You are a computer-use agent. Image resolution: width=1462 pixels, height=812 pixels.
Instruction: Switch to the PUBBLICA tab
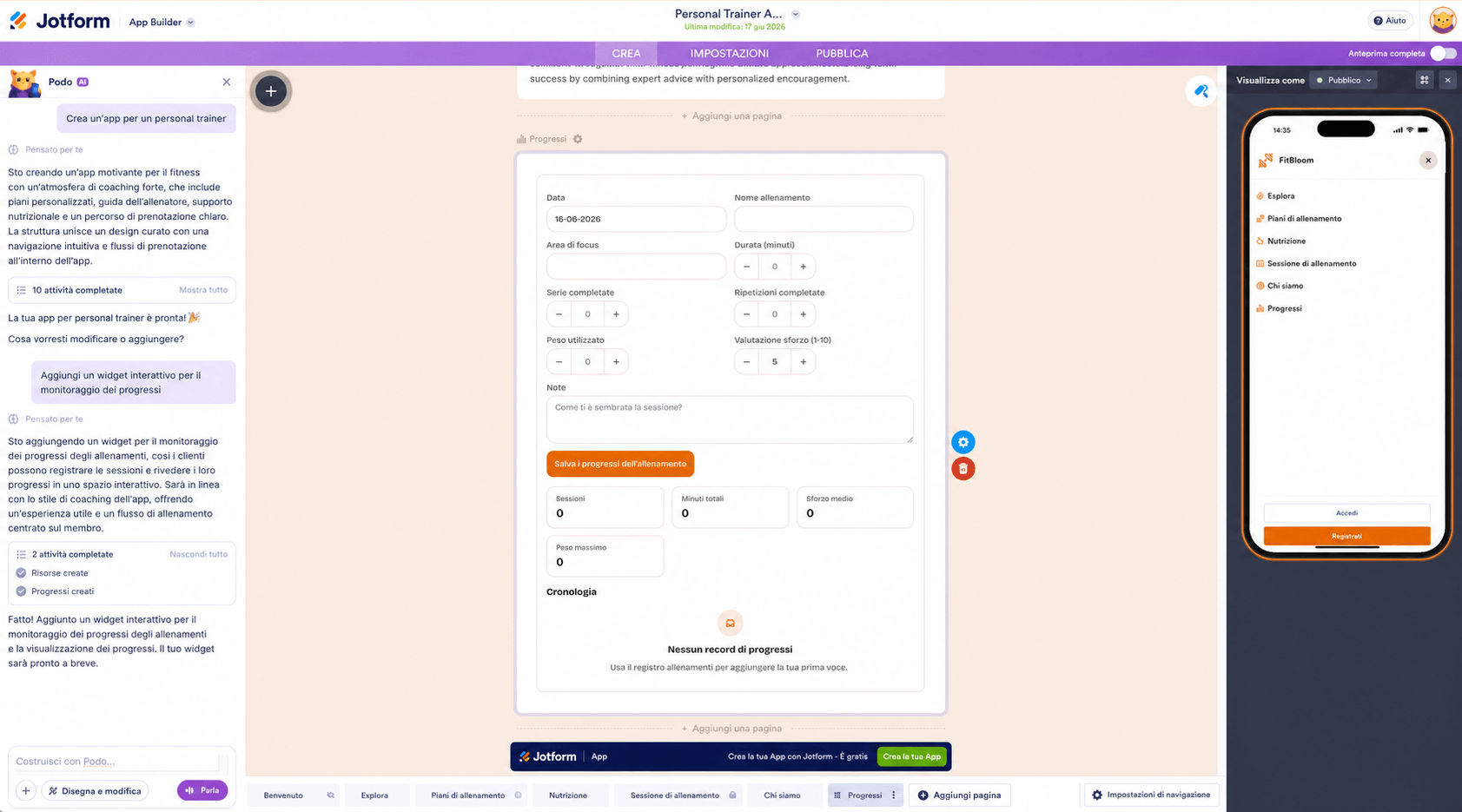(x=842, y=53)
